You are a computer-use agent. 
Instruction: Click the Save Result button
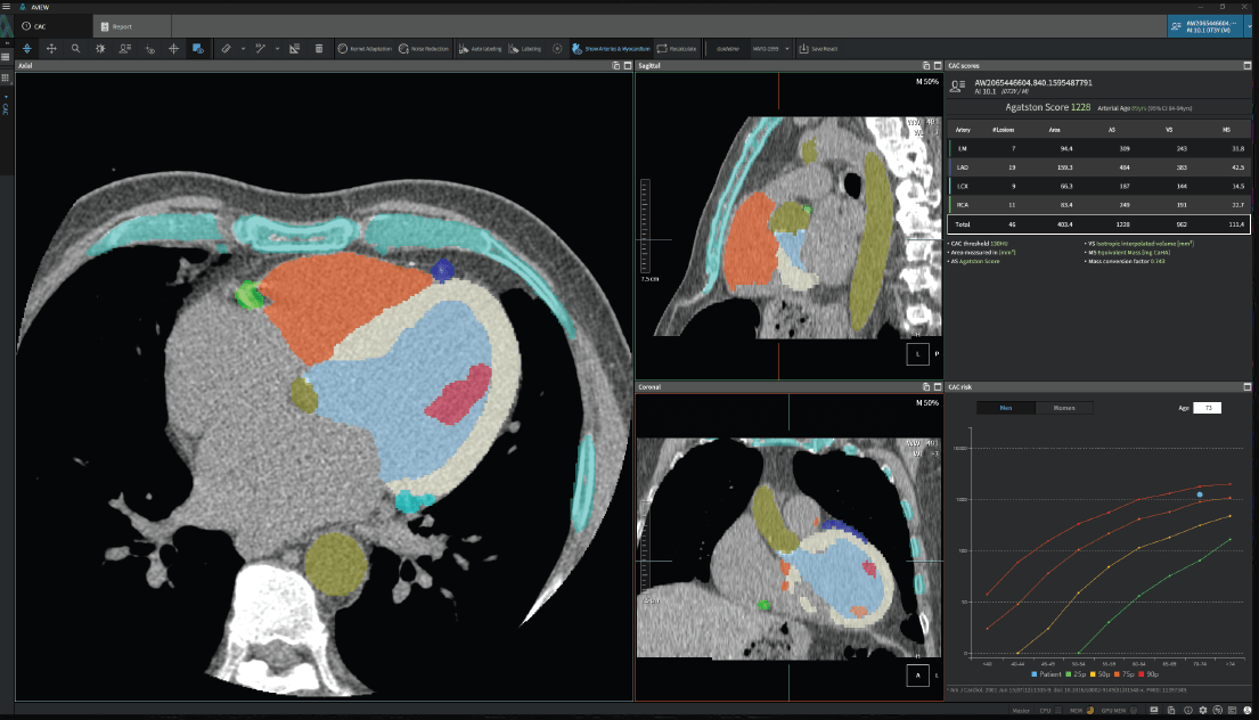coord(818,48)
